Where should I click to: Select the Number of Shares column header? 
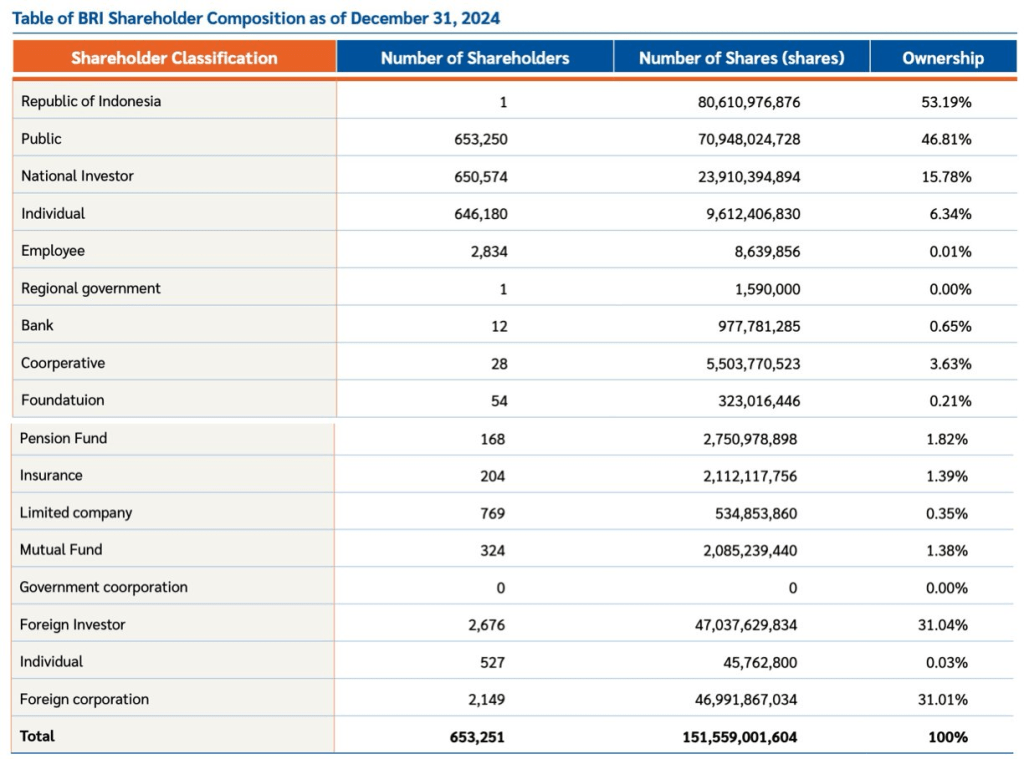[x=741, y=58]
